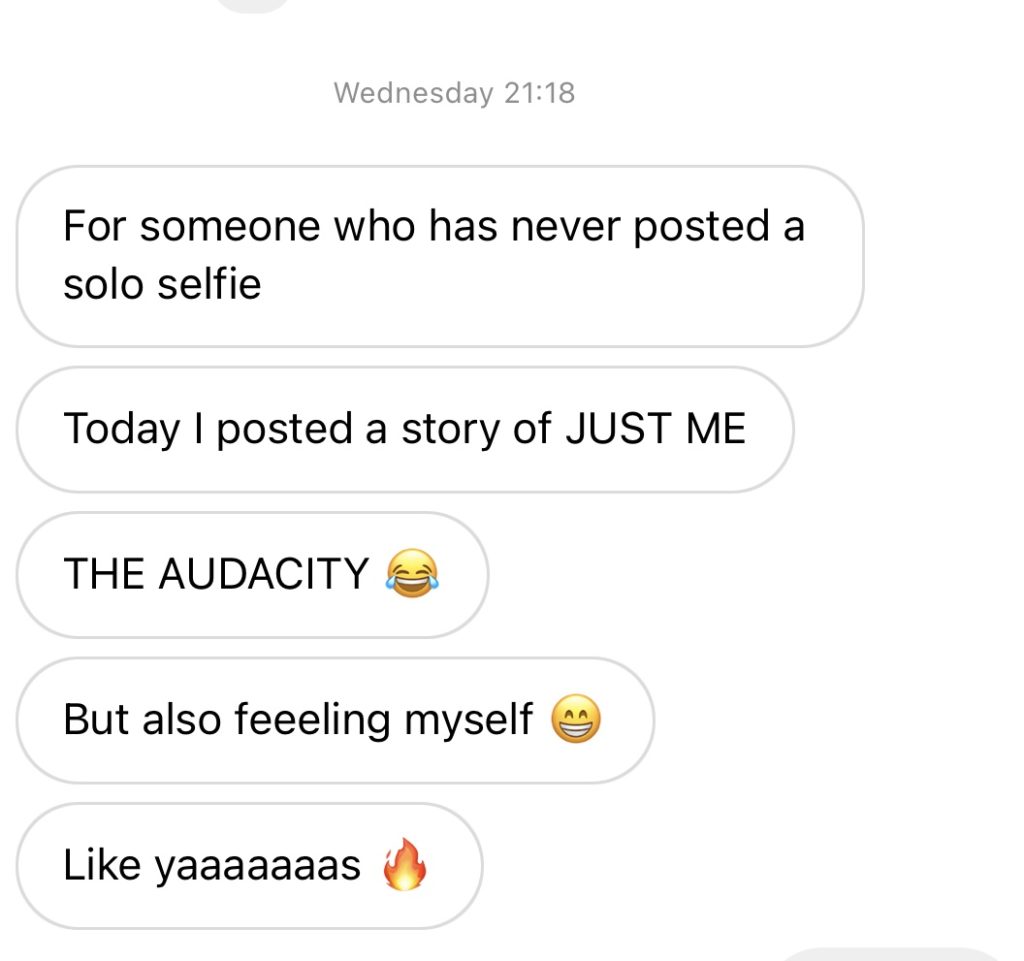This screenshot has width=1024, height=961.
Task: Select the 'For someone who has never' message bubble
Action: (x=440, y=256)
